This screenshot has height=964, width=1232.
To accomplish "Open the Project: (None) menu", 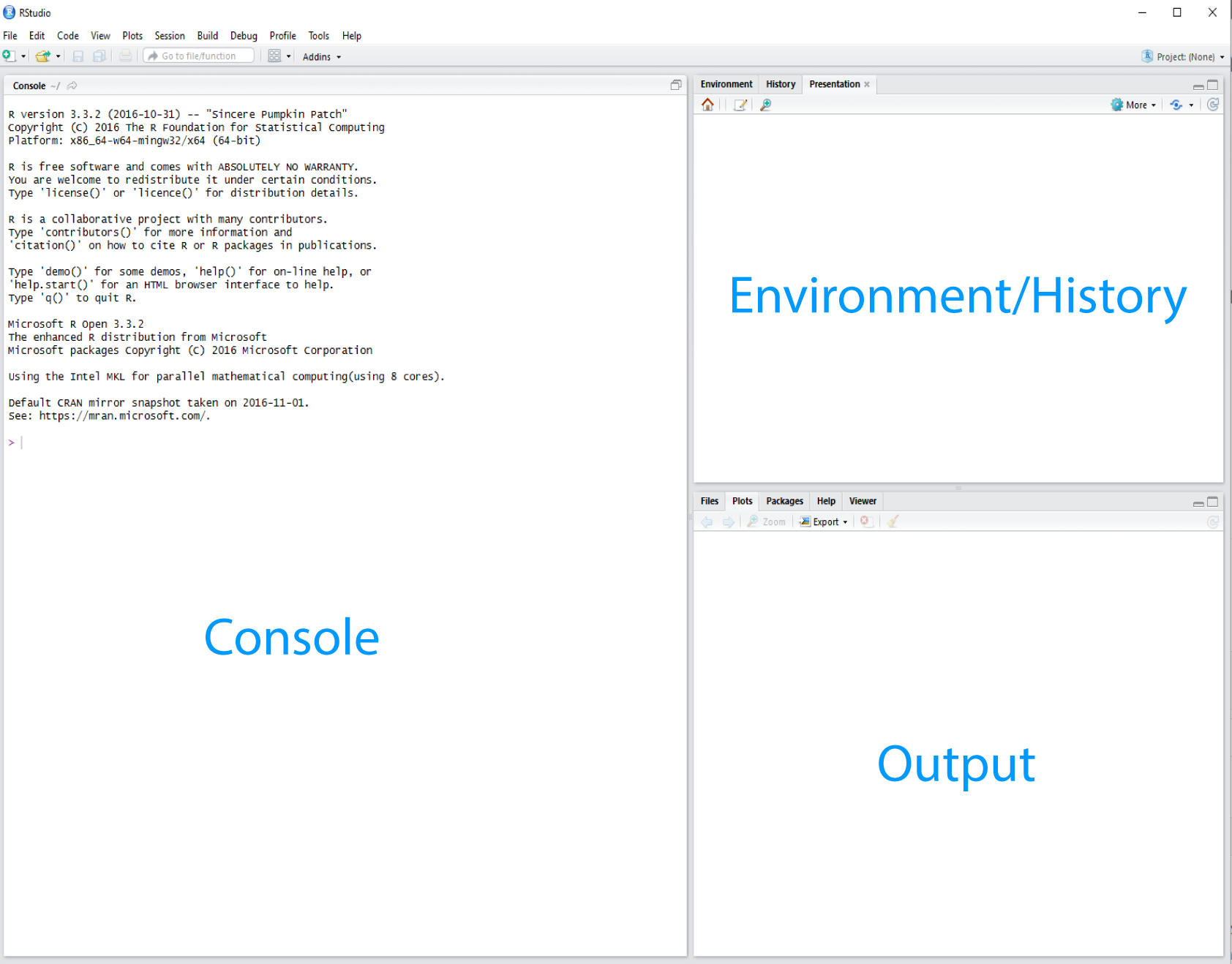I will 1183,56.
